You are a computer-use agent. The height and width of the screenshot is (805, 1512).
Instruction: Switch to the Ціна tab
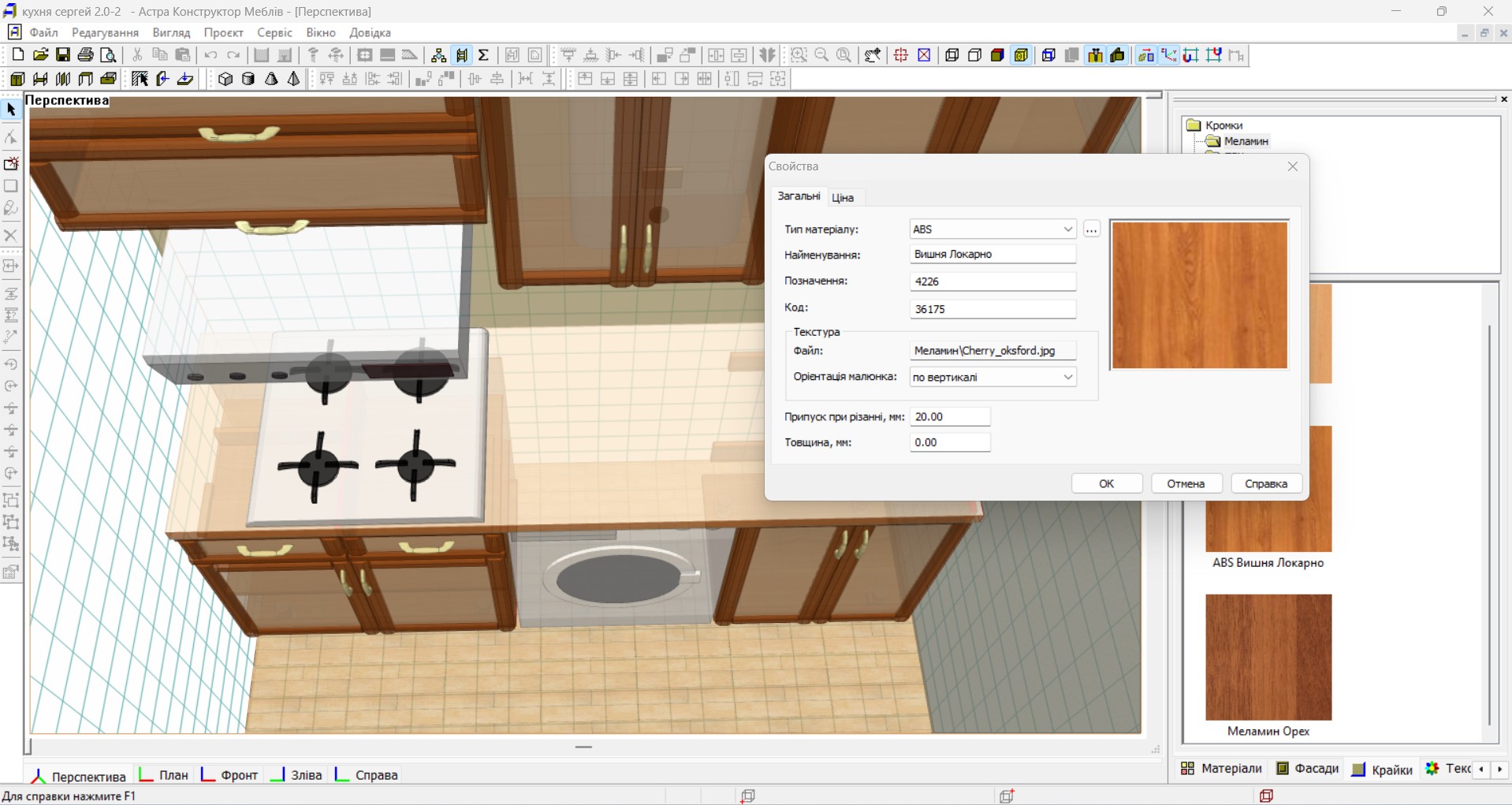[x=842, y=197]
